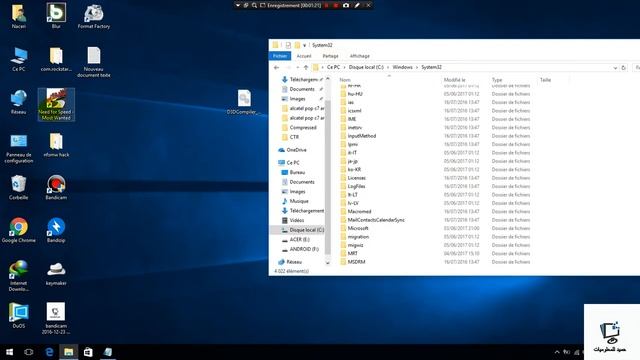The image size is (640, 360).
Task: Switch to the Affichage ribbon tab
Action: click(x=360, y=56)
